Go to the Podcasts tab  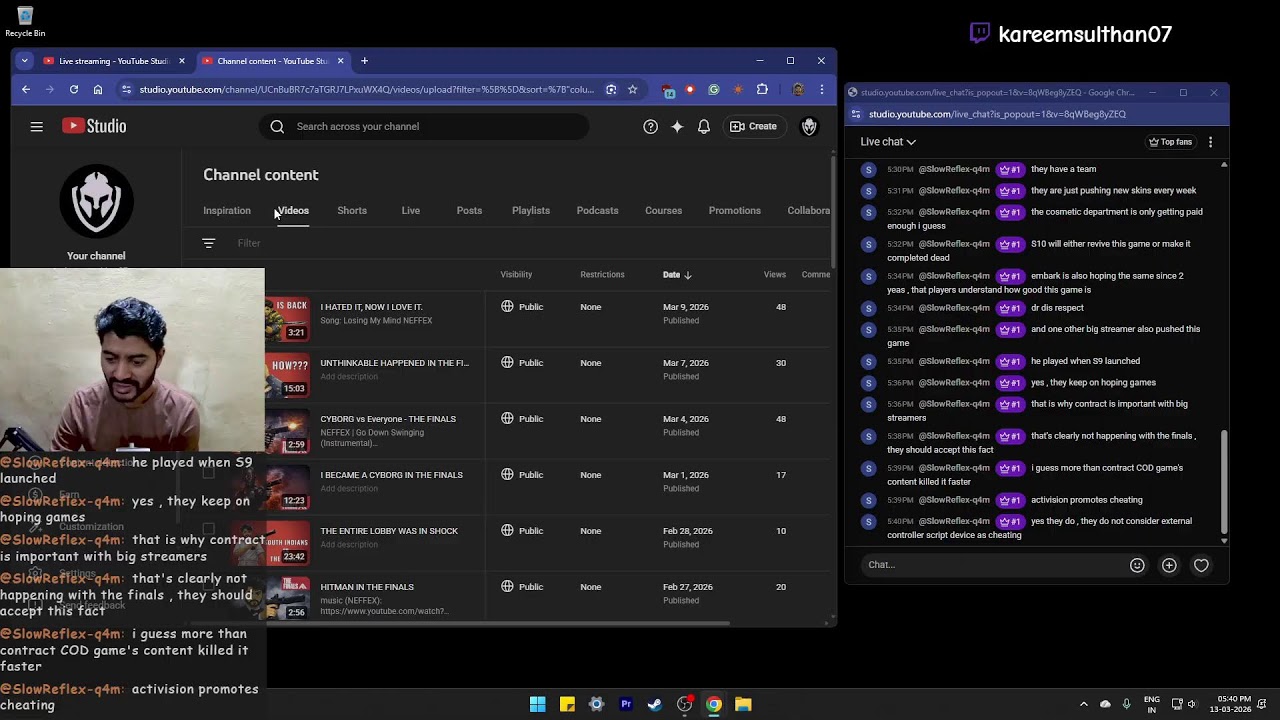[x=597, y=210]
